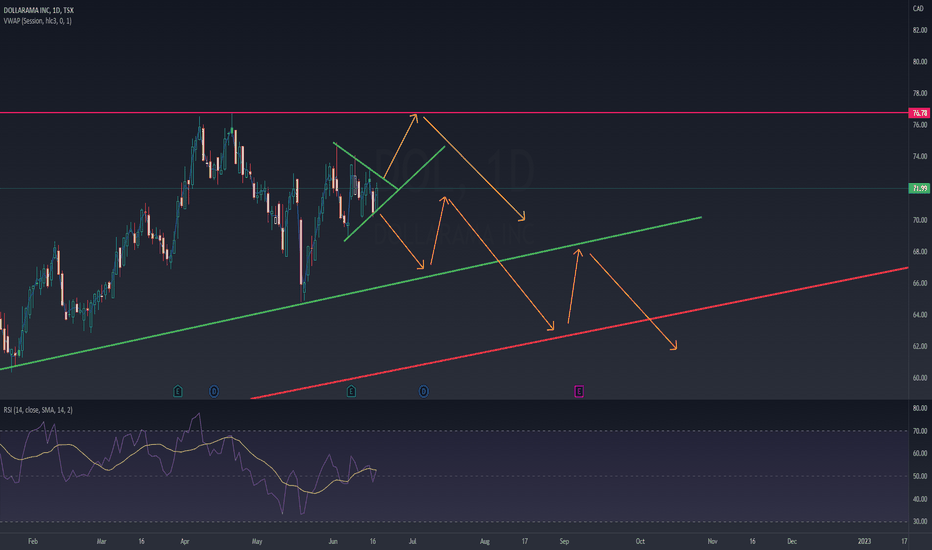This screenshot has width=932, height=550.
Task: Click the May label on time axis
Action: (x=257, y=542)
